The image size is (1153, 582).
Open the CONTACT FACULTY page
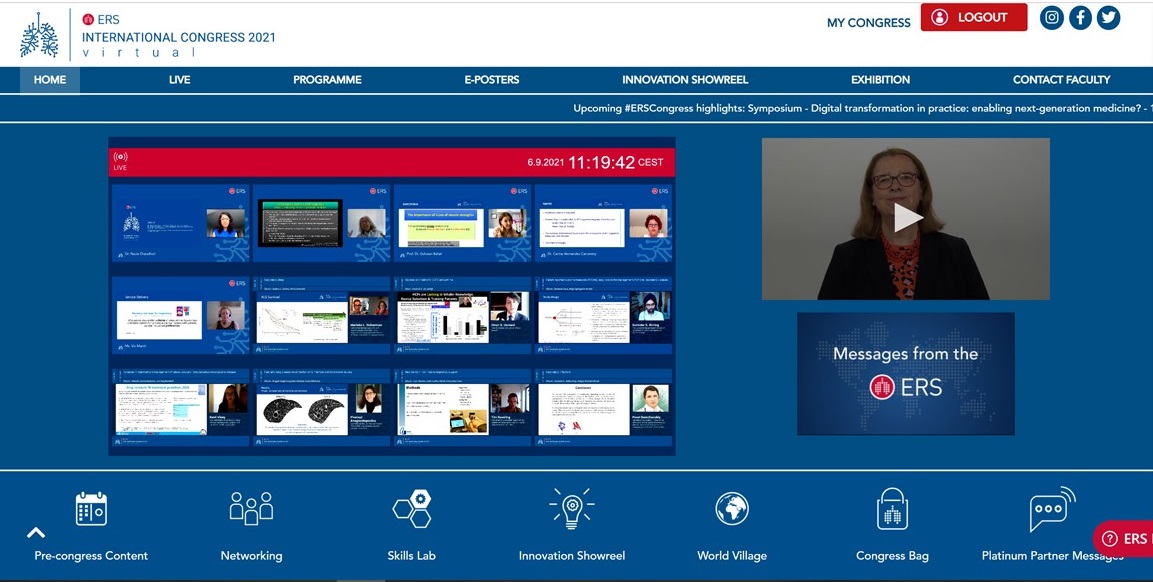click(1062, 79)
